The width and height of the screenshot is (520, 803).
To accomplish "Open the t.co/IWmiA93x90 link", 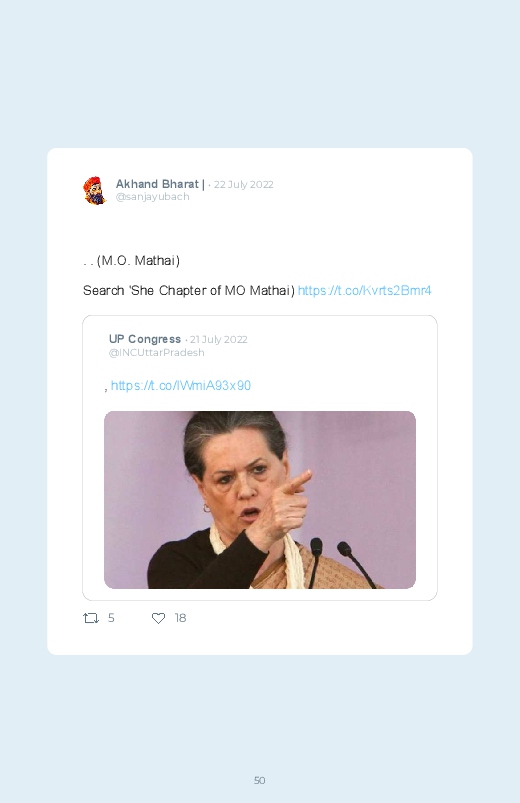I will [181, 385].
